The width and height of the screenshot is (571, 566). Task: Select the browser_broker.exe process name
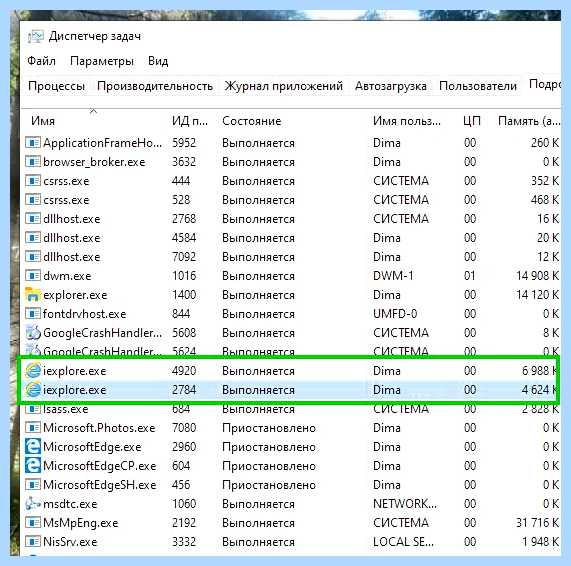[94, 162]
